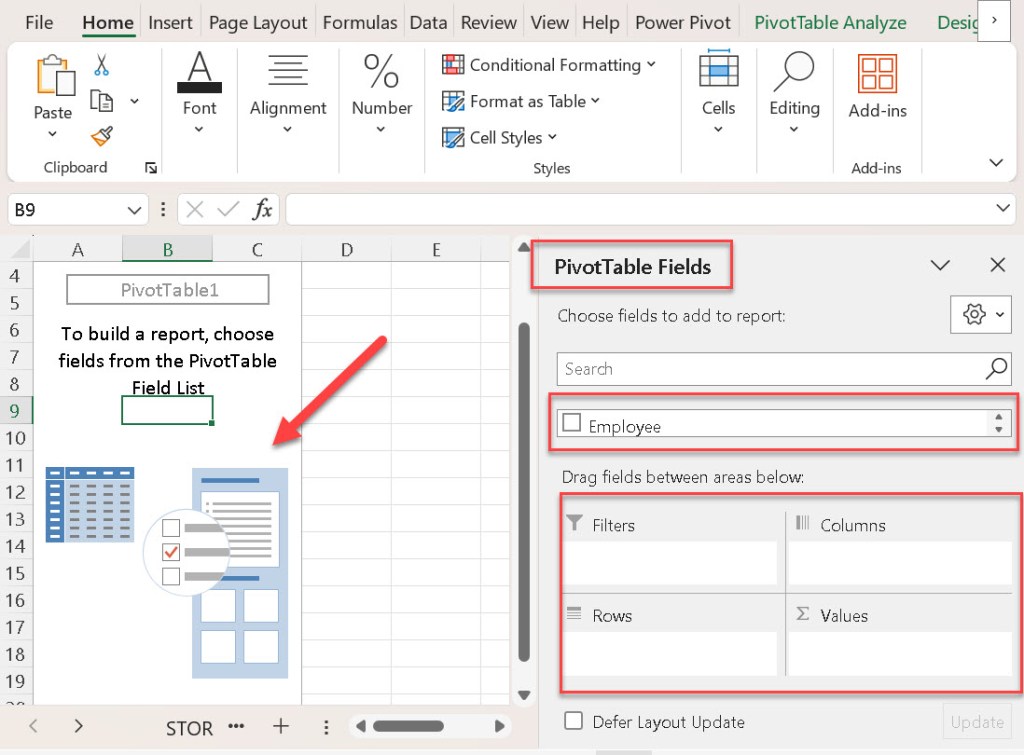
Task: Open the Font group
Action: tap(199, 92)
